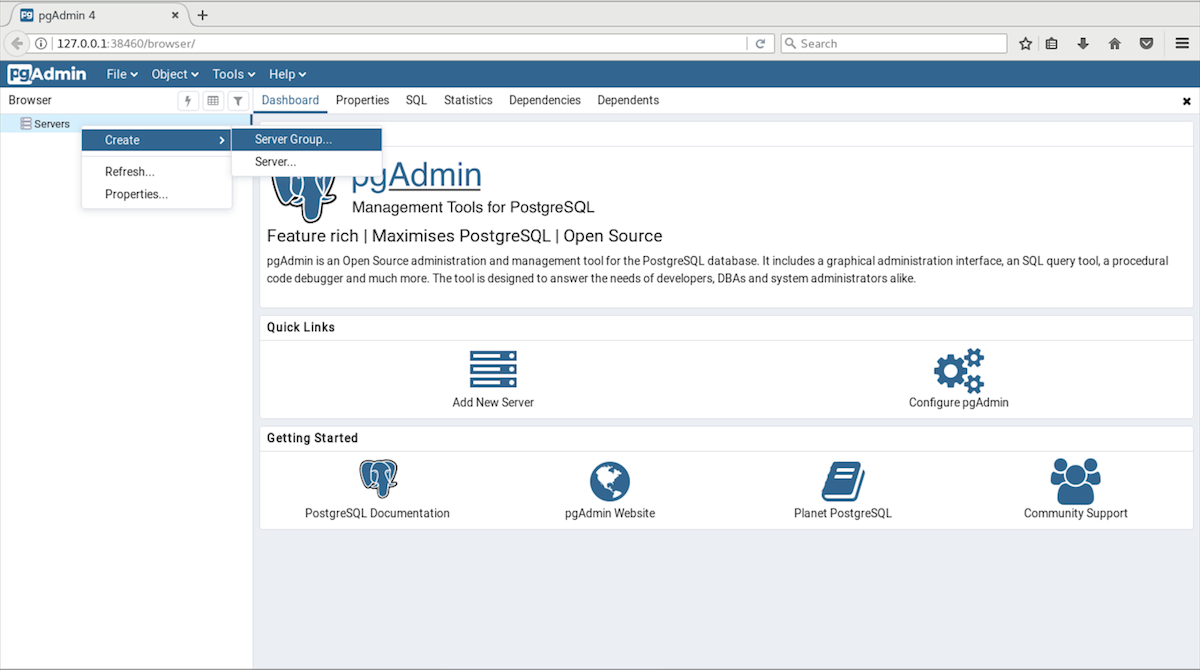Click the Getting Started section header

312,438
